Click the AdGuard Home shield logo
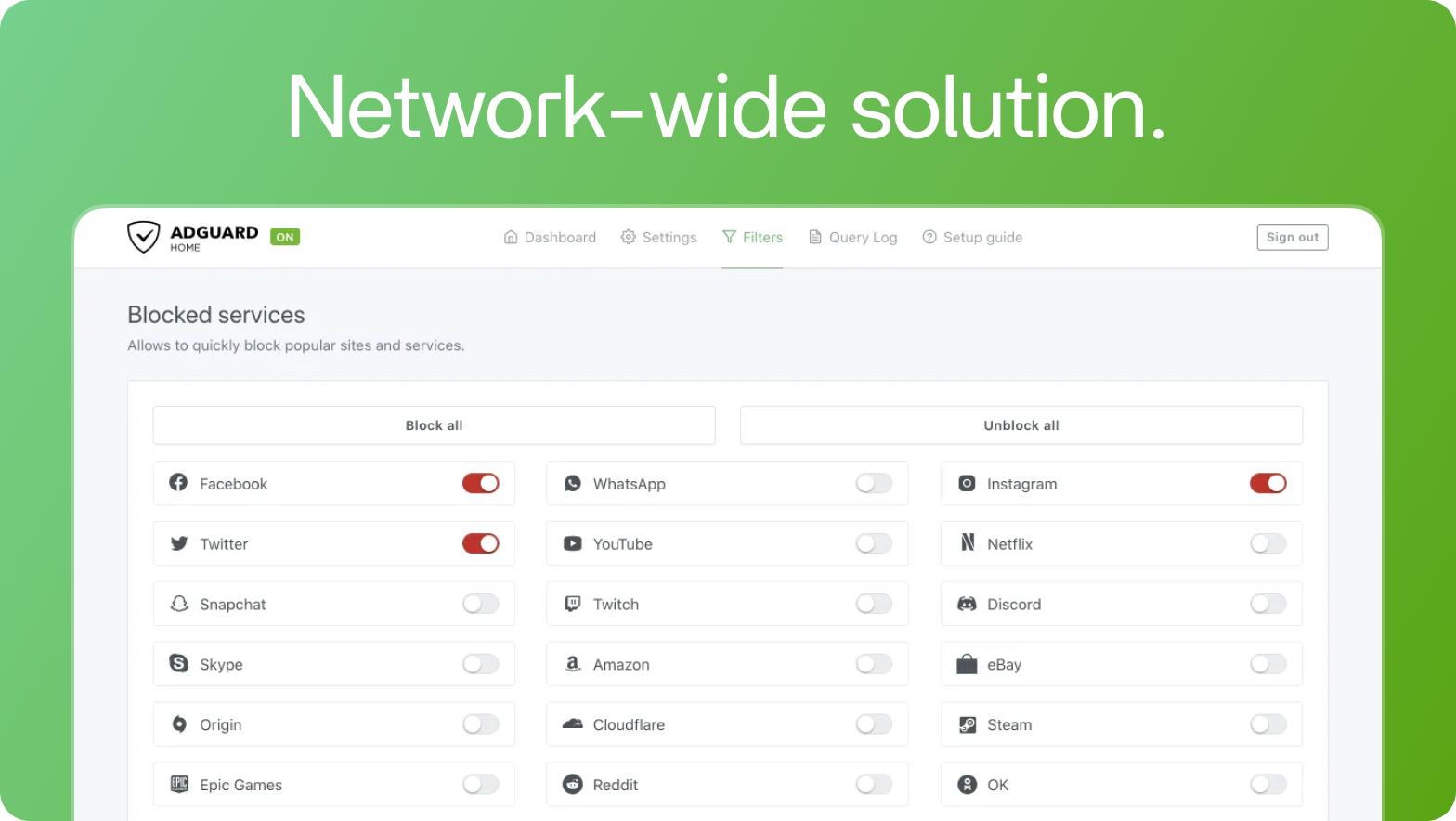The width and height of the screenshot is (1456, 821). [144, 237]
